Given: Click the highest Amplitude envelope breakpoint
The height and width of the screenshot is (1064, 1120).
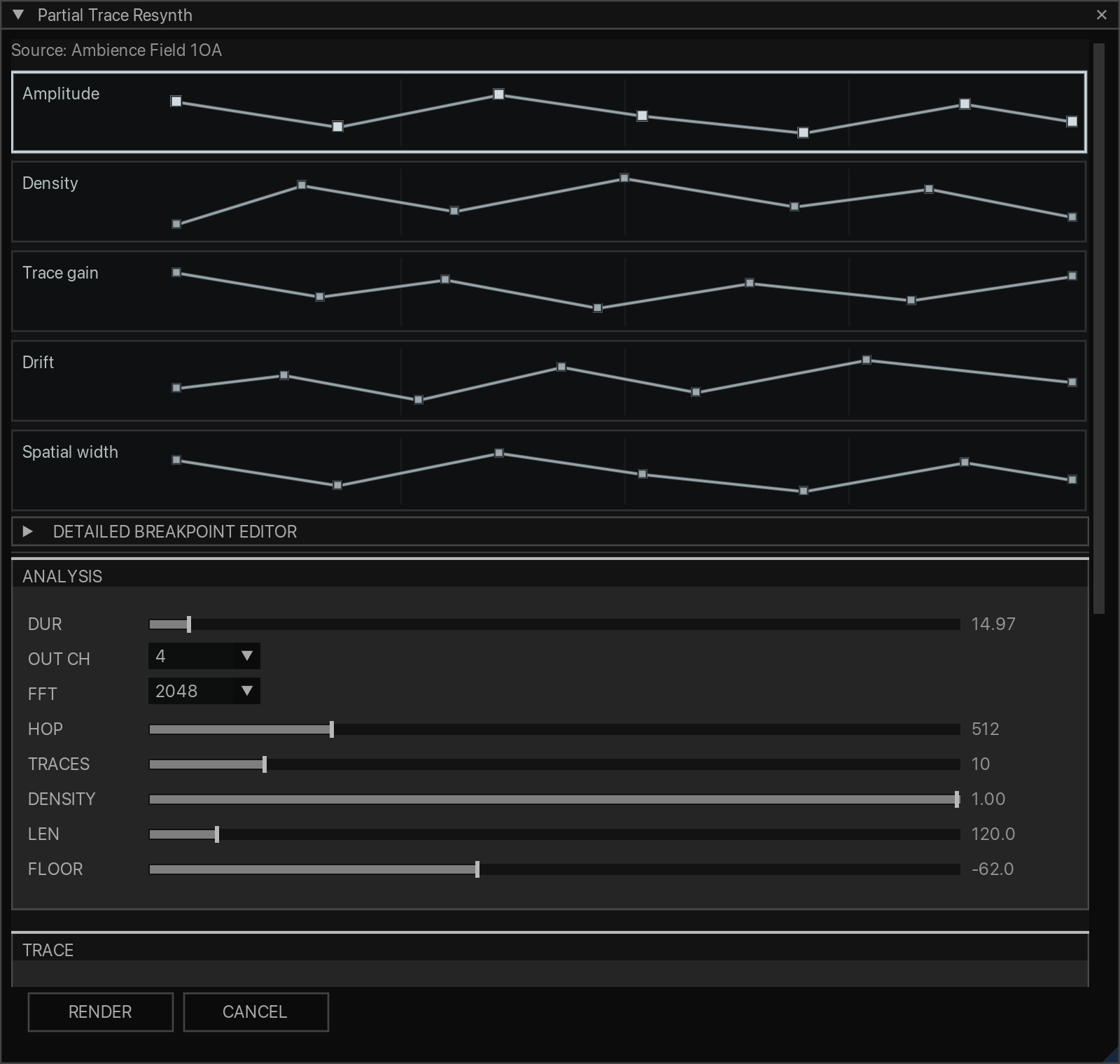Looking at the screenshot, I should click(499, 94).
